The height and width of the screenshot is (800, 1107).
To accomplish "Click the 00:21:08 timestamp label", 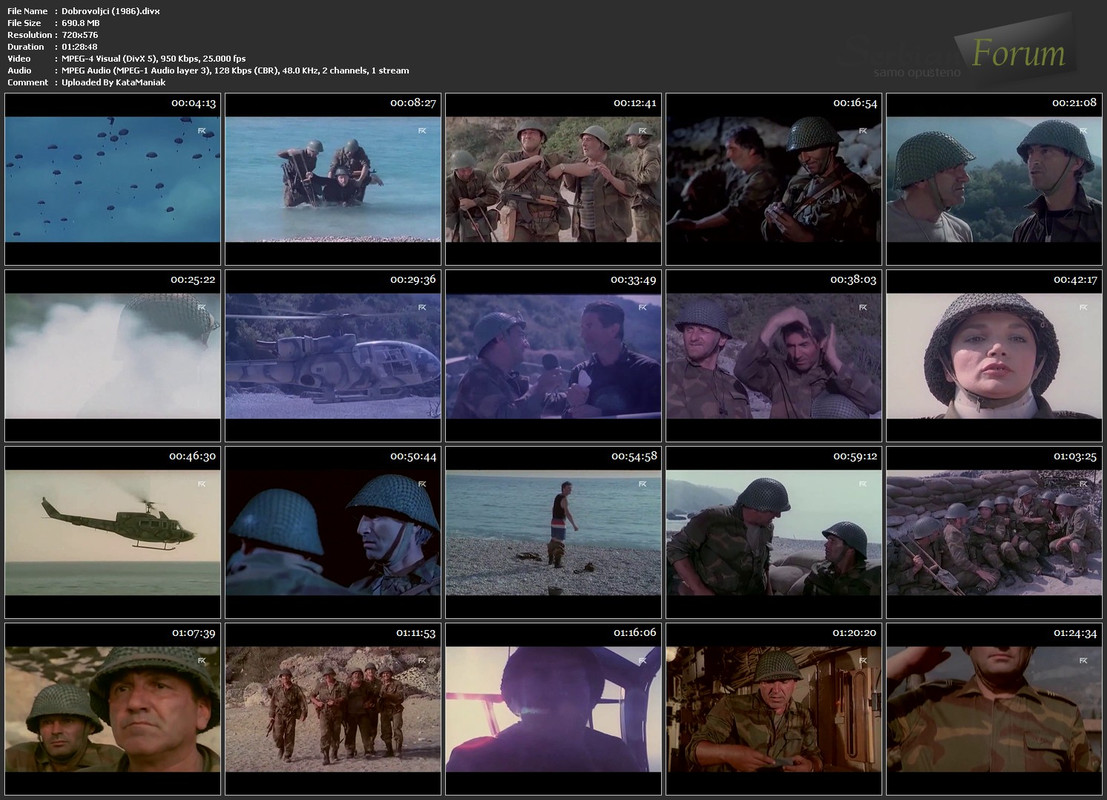I will (x=1075, y=103).
